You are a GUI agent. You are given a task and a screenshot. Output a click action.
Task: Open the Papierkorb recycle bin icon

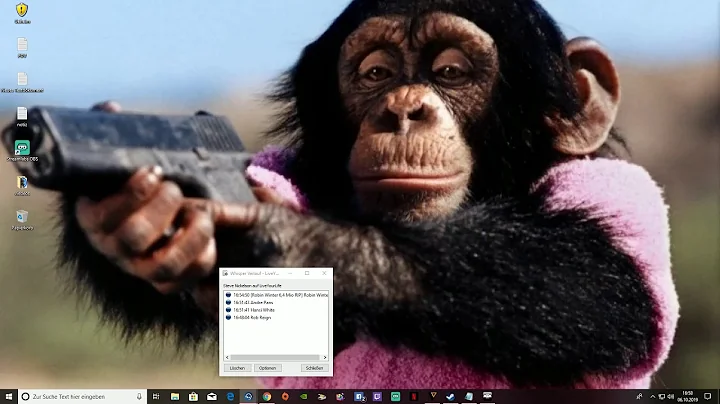[x=22, y=219]
